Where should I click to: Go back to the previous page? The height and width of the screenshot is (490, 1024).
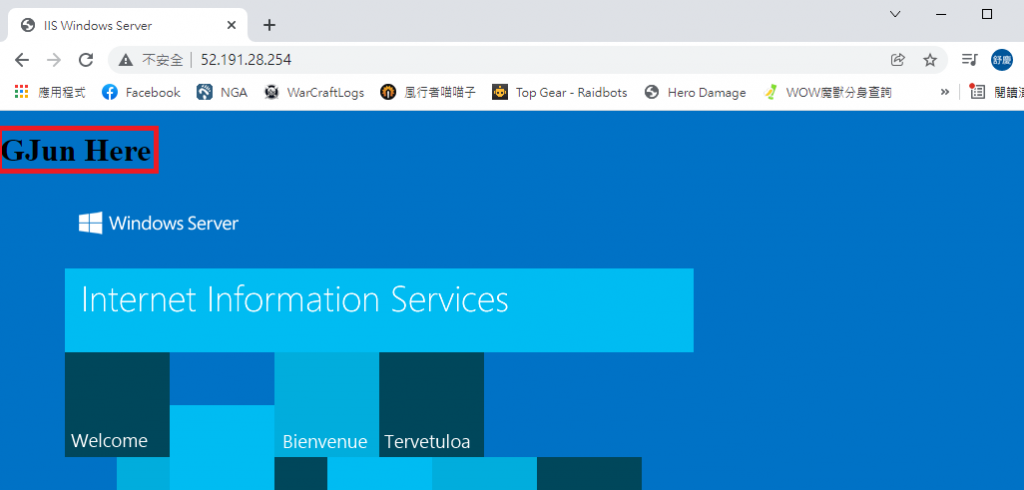pyautogui.click(x=22, y=60)
